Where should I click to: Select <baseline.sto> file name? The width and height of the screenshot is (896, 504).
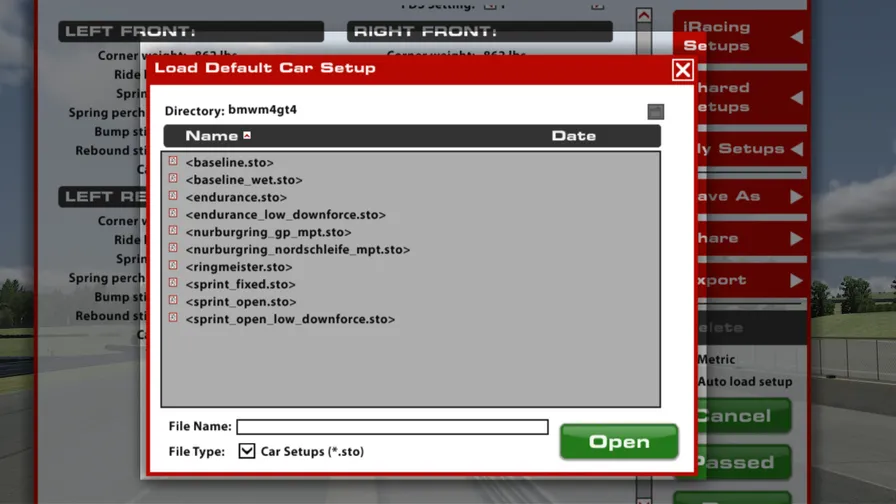pos(230,162)
